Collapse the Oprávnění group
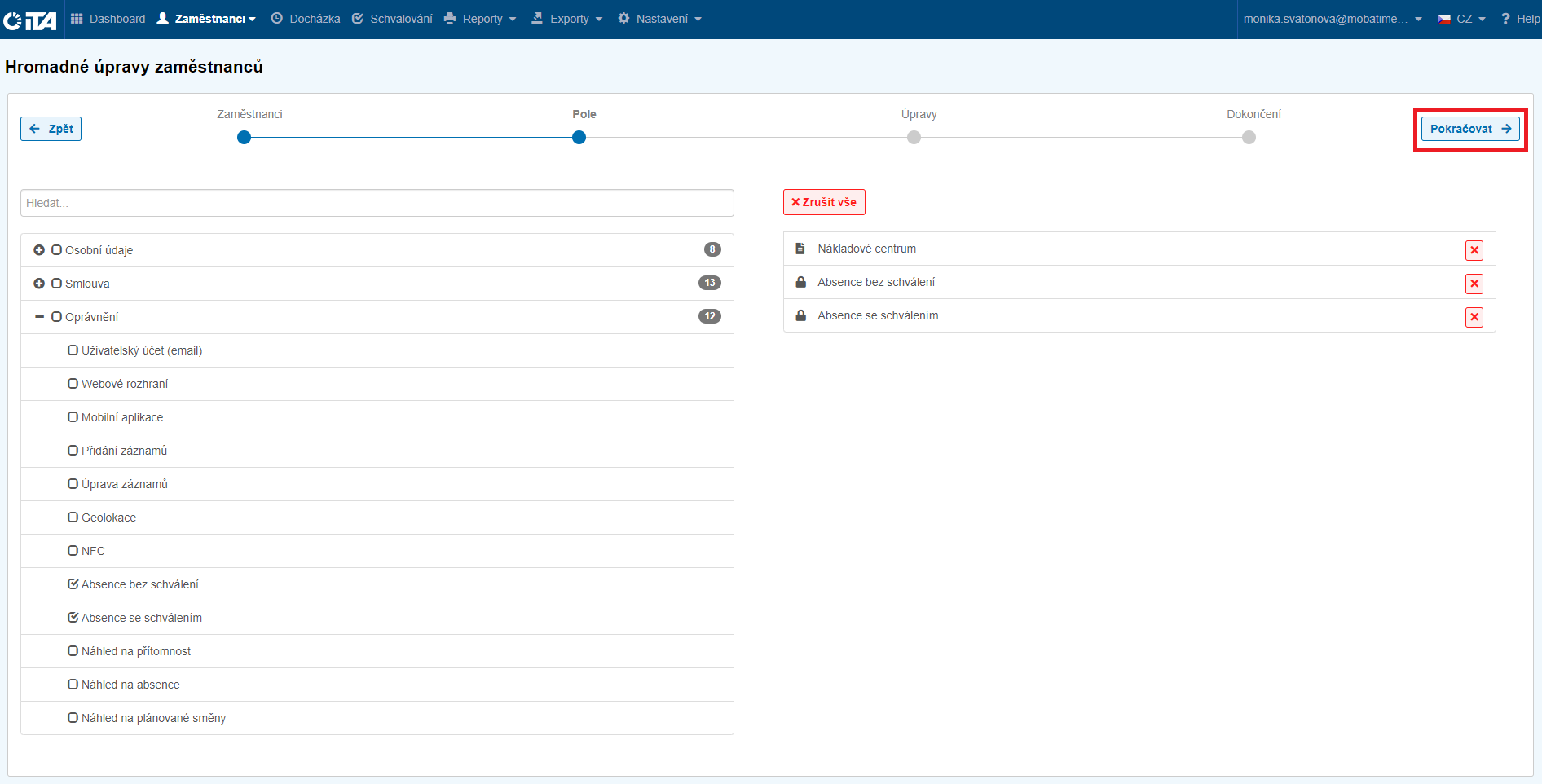 coord(39,317)
